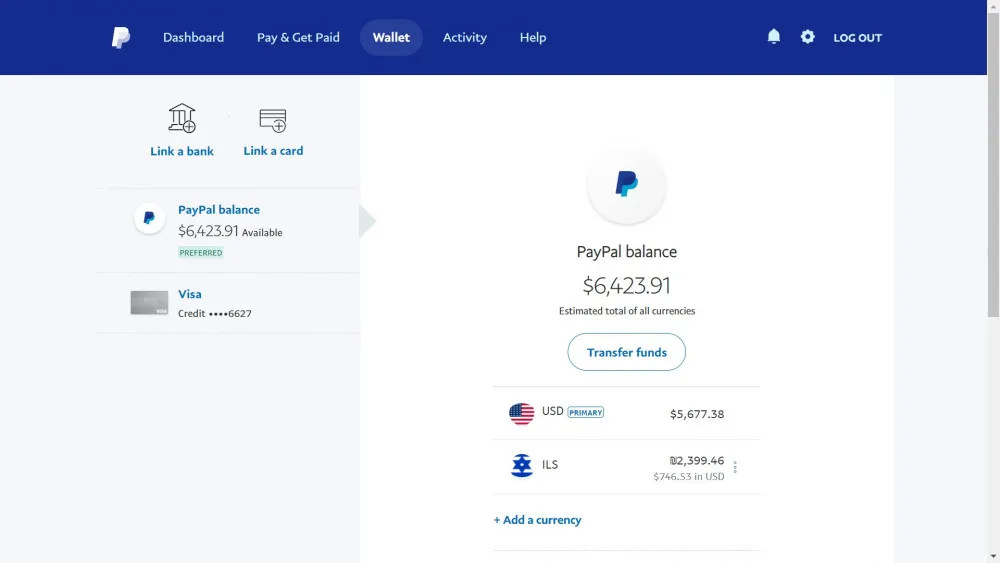Click the $6,423.91 total balance
The image size is (1000, 563).
click(x=626, y=286)
